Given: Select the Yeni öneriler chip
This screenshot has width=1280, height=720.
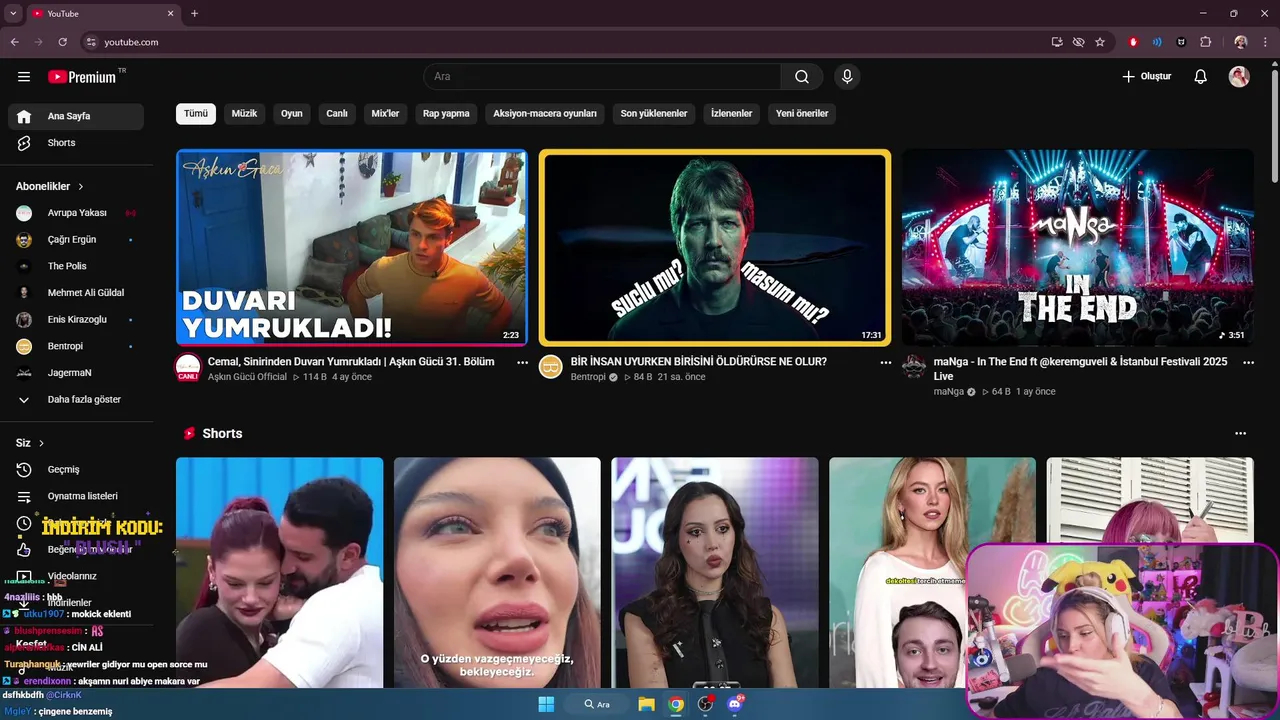Looking at the screenshot, I should (802, 114).
